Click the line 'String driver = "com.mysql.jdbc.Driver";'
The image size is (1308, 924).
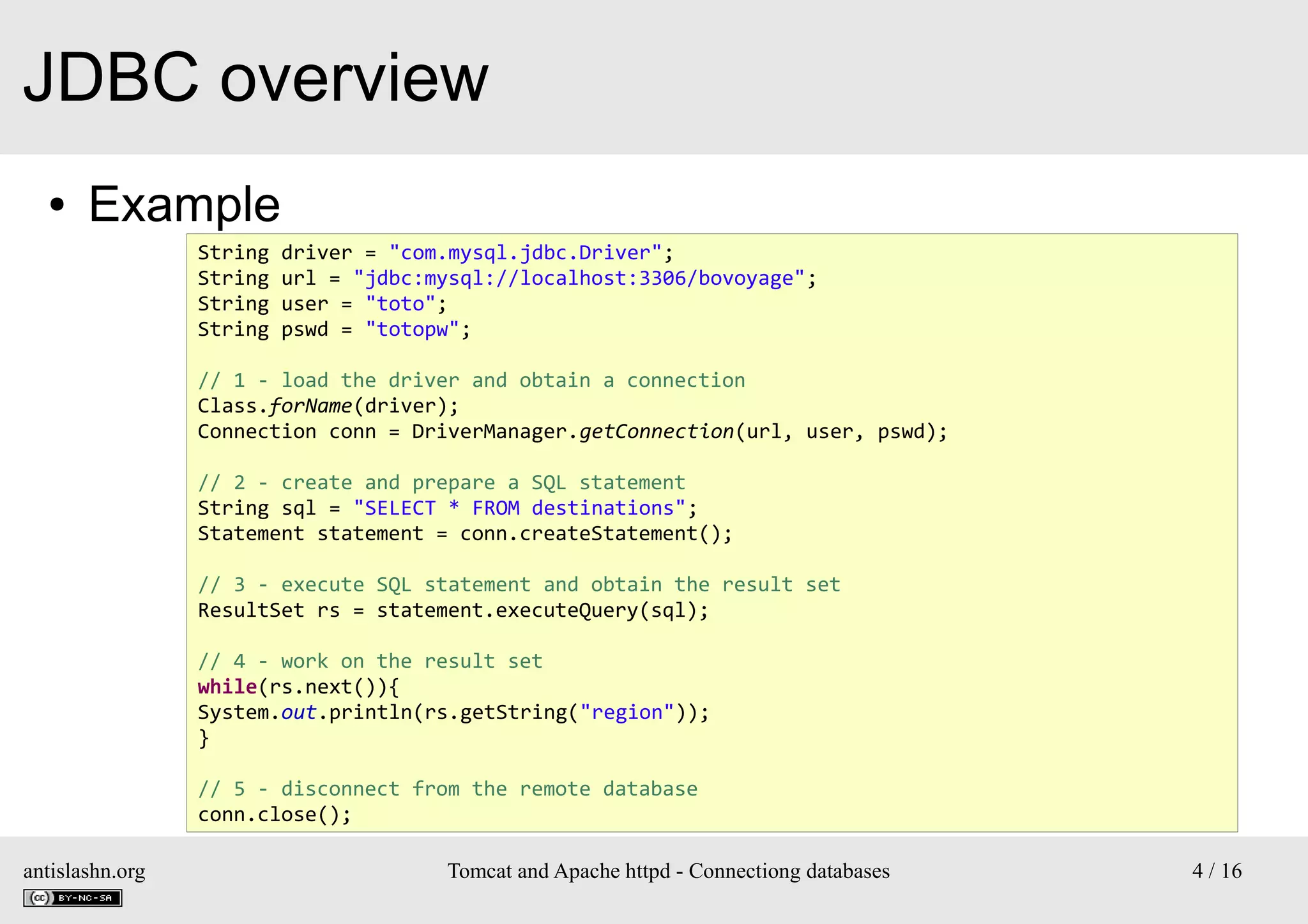pyautogui.click(x=436, y=253)
